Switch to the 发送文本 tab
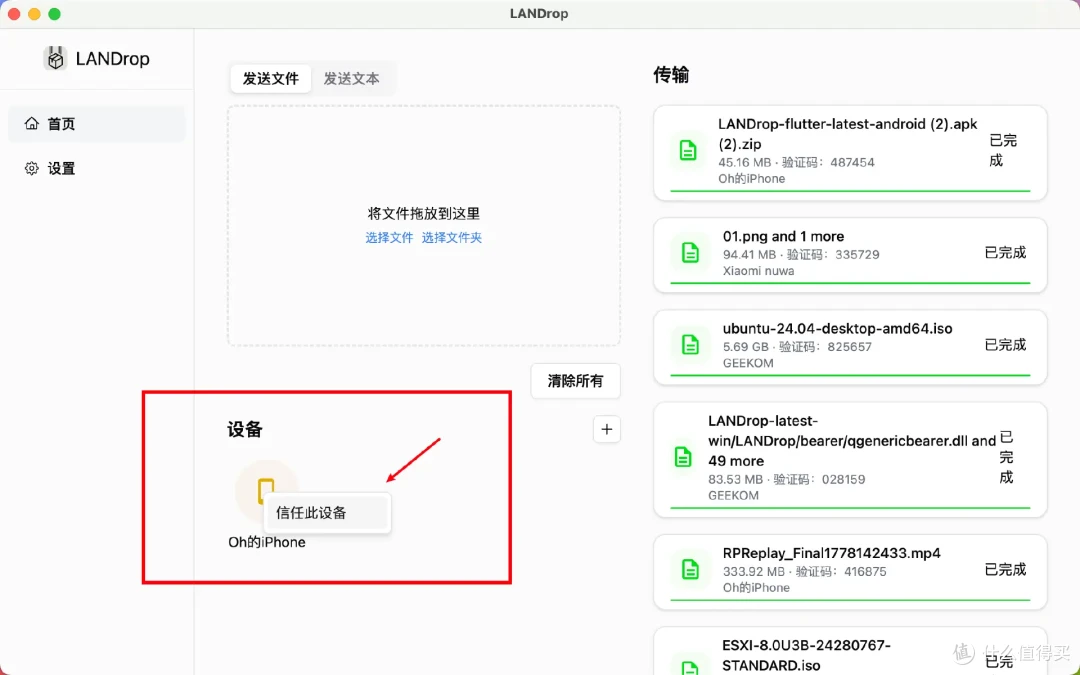Screen dimensions: 1080x675 click(x=351, y=79)
